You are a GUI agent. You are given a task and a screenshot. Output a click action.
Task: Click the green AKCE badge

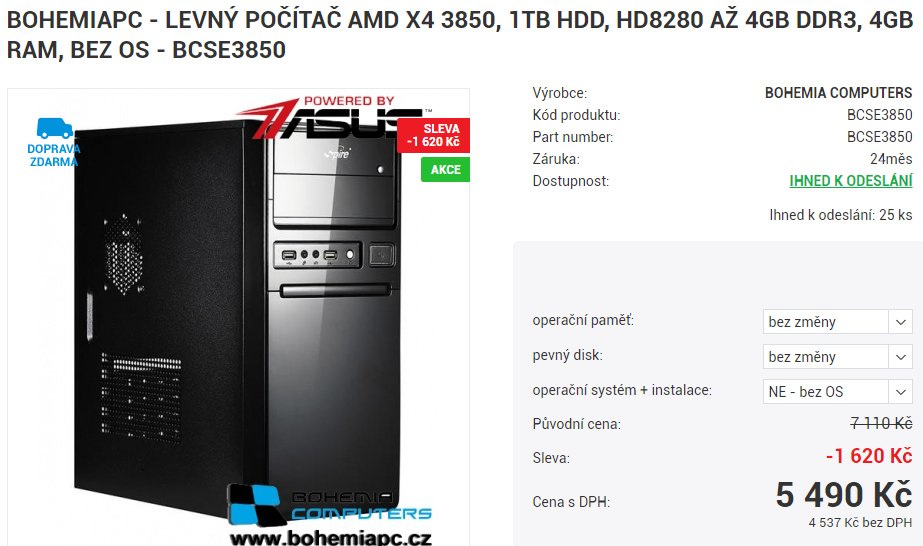(446, 169)
